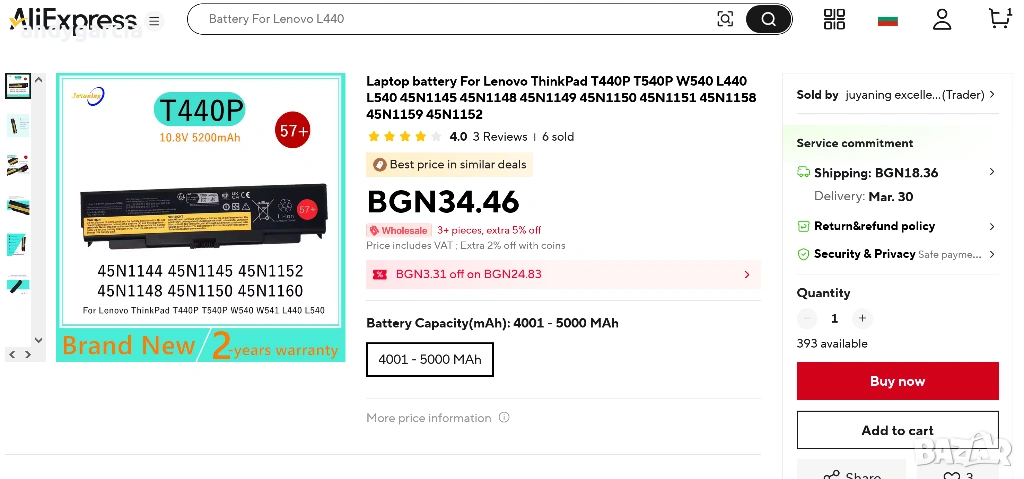
Task: Expand the Return&refund policy section
Action: [x=991, y=227]
